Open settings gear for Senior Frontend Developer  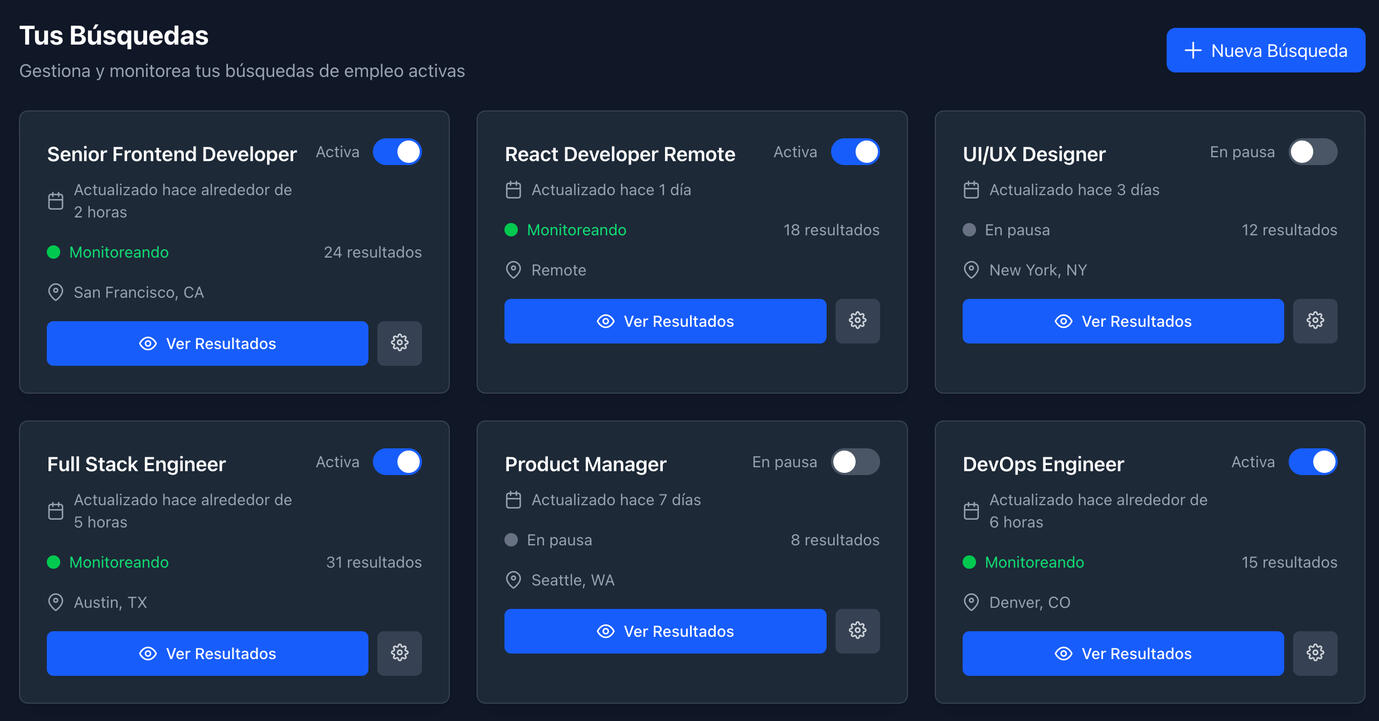(399, 343)
